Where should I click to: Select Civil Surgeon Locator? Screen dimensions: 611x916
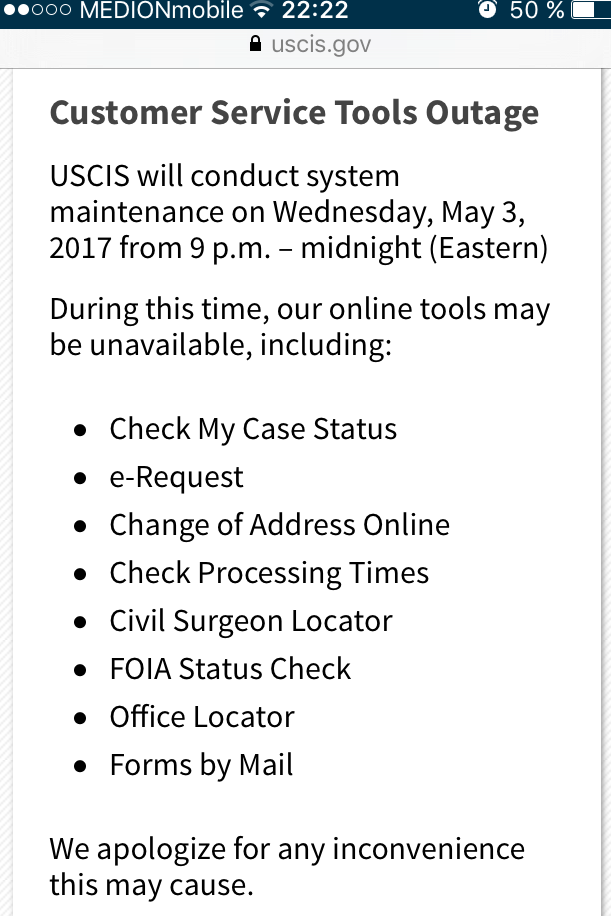tap(251, 621)
